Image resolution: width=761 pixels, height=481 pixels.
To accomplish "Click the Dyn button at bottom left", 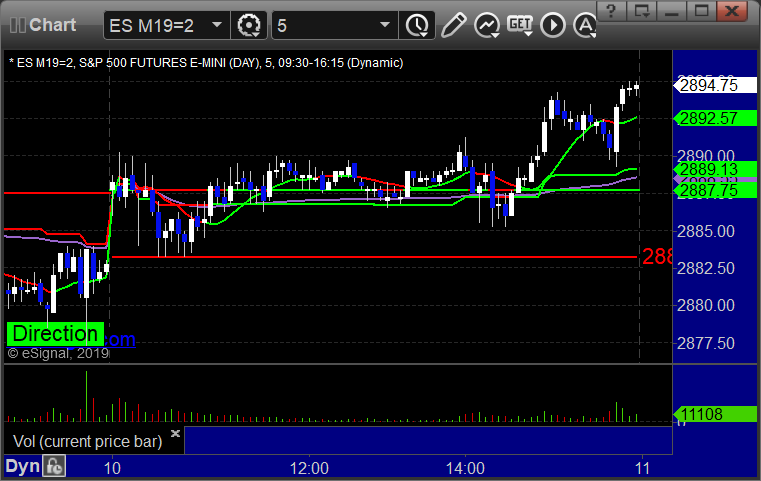I will point(22,466).
